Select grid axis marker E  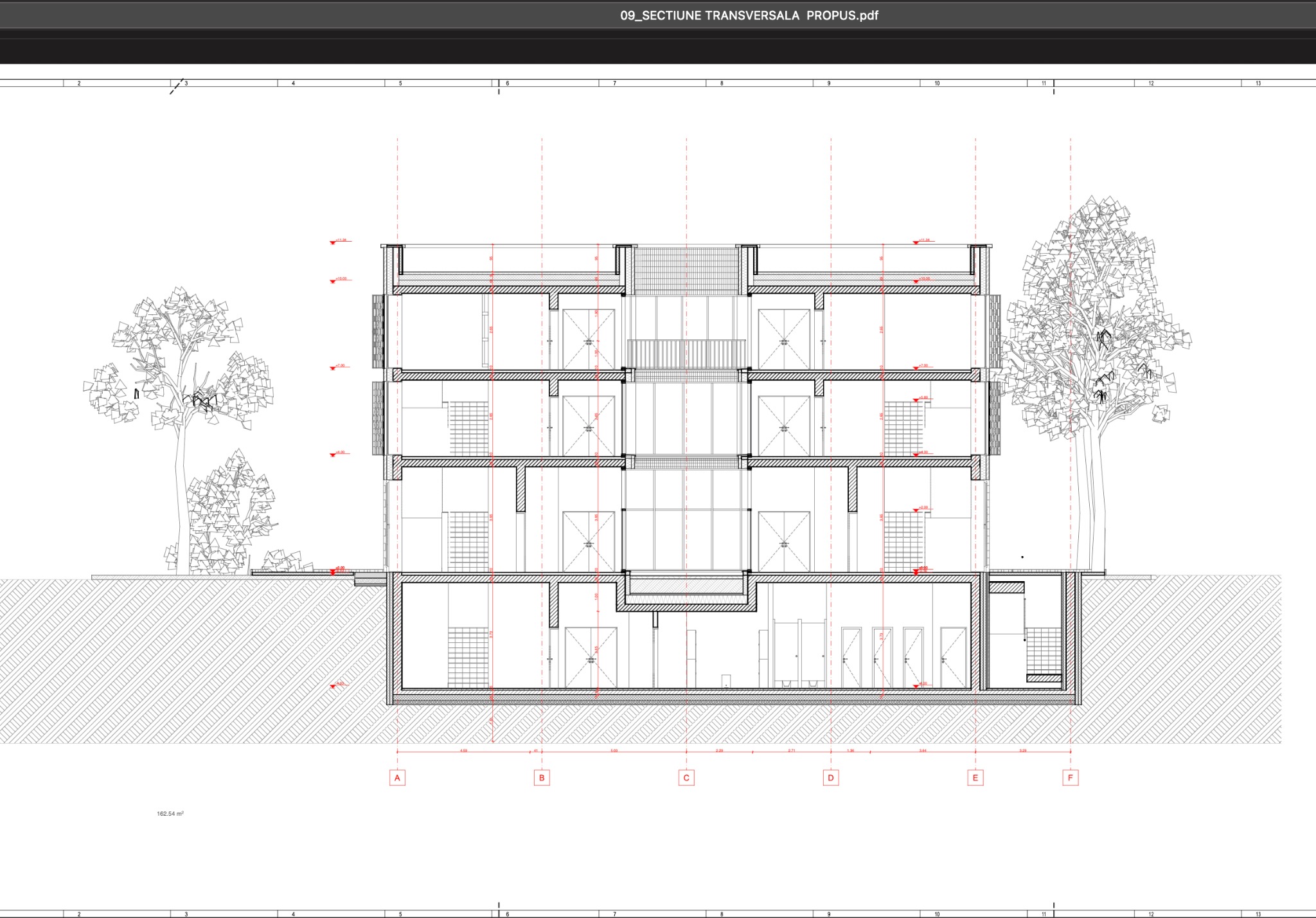(975, 778)
